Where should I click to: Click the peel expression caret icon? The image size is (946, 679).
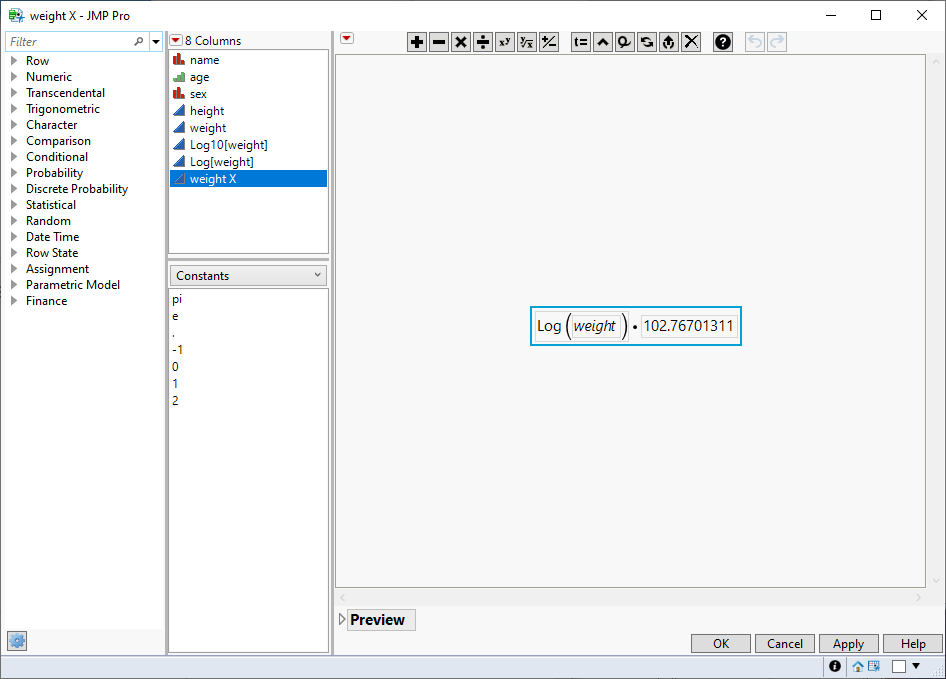pyautogui.click(x=603, y=42)
